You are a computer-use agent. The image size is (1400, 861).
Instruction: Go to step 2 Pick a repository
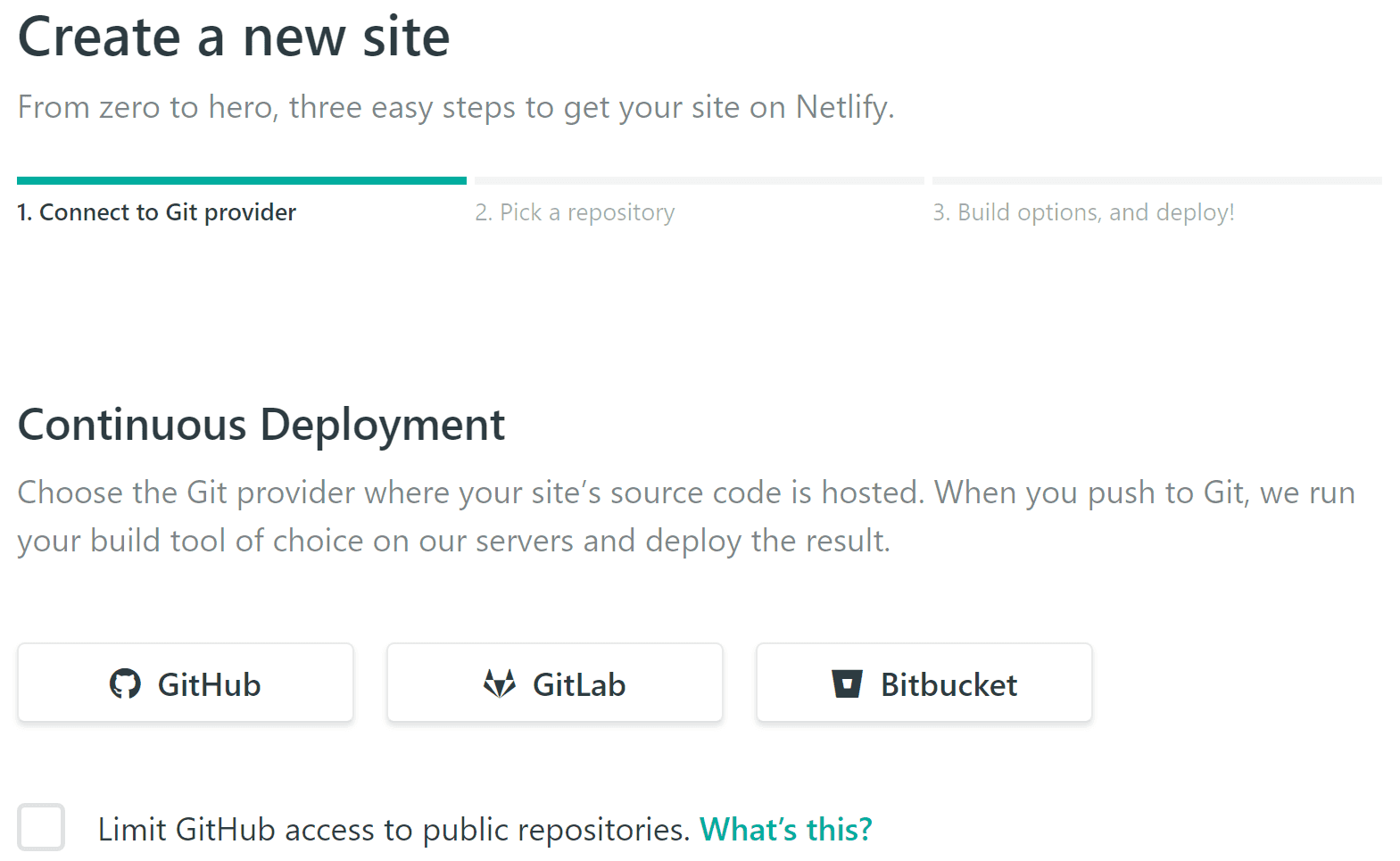575,212
